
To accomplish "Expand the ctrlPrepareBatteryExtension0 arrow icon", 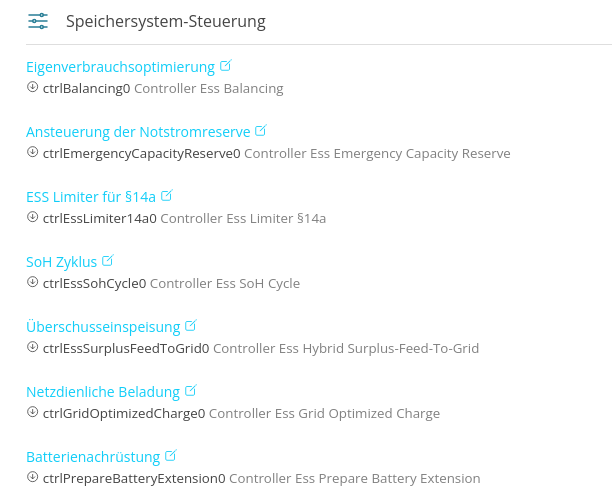I will (32, 478).
